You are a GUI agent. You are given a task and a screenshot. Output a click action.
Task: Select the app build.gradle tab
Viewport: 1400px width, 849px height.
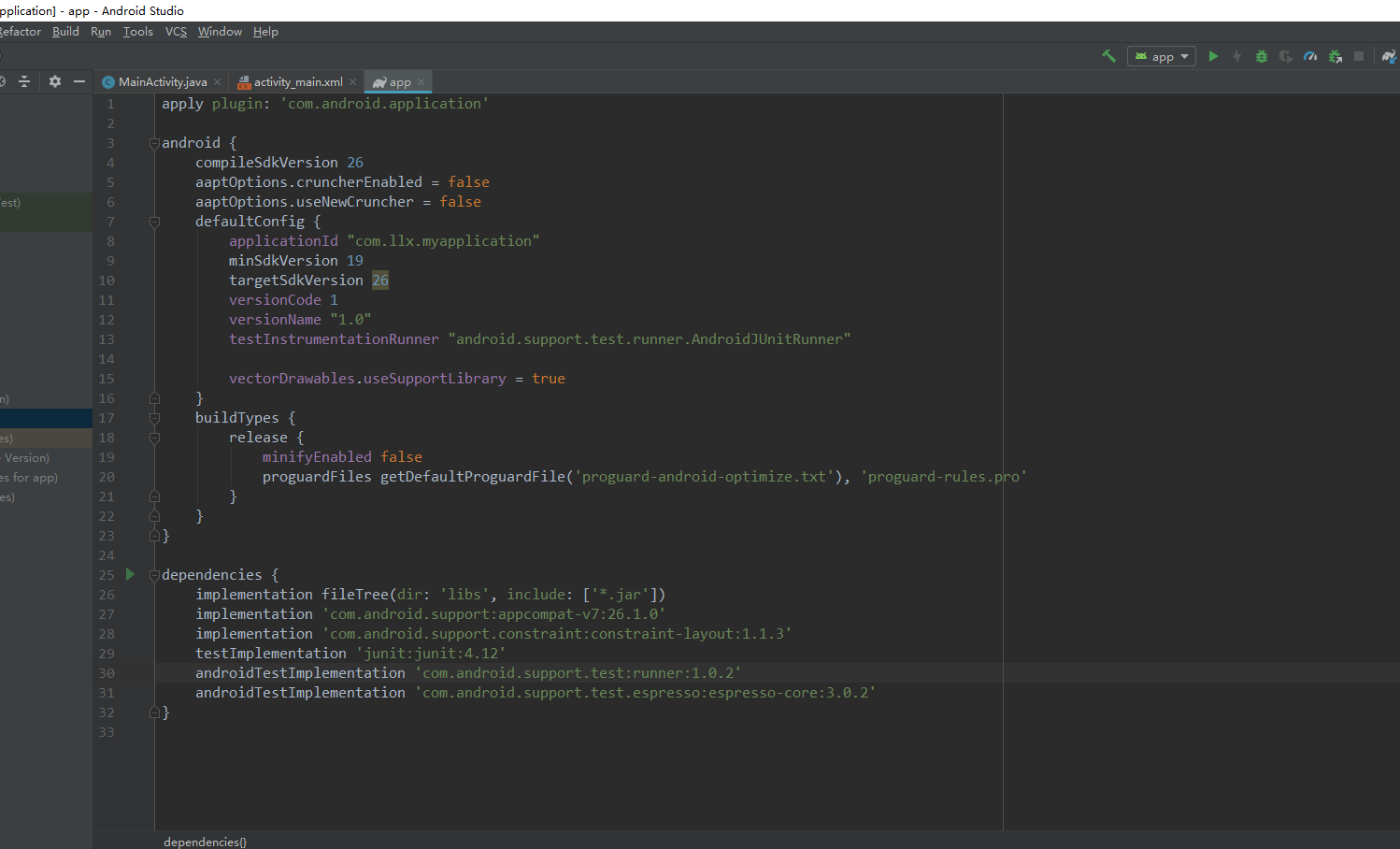tap(400, 82)
